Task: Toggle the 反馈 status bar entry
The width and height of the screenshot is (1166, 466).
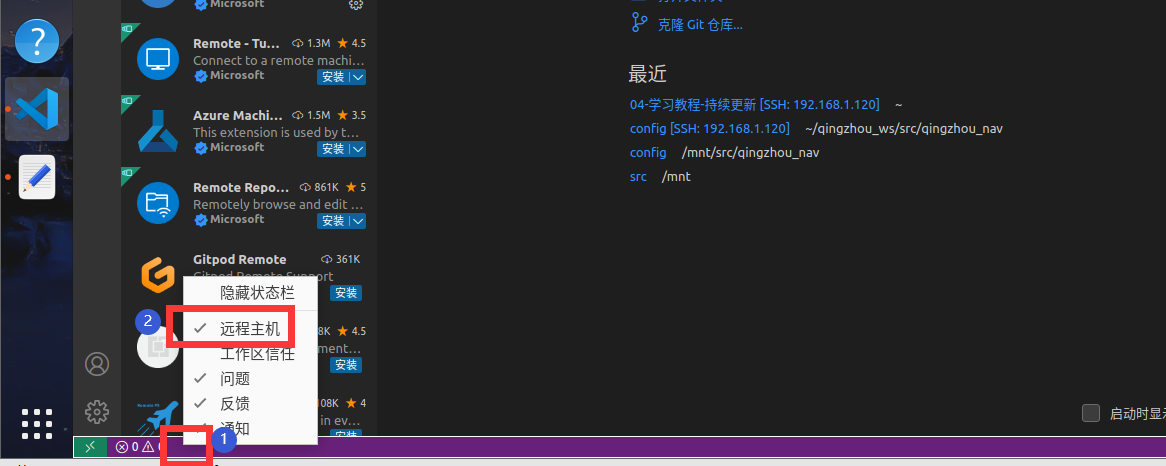Action: (x=250, y=404)
